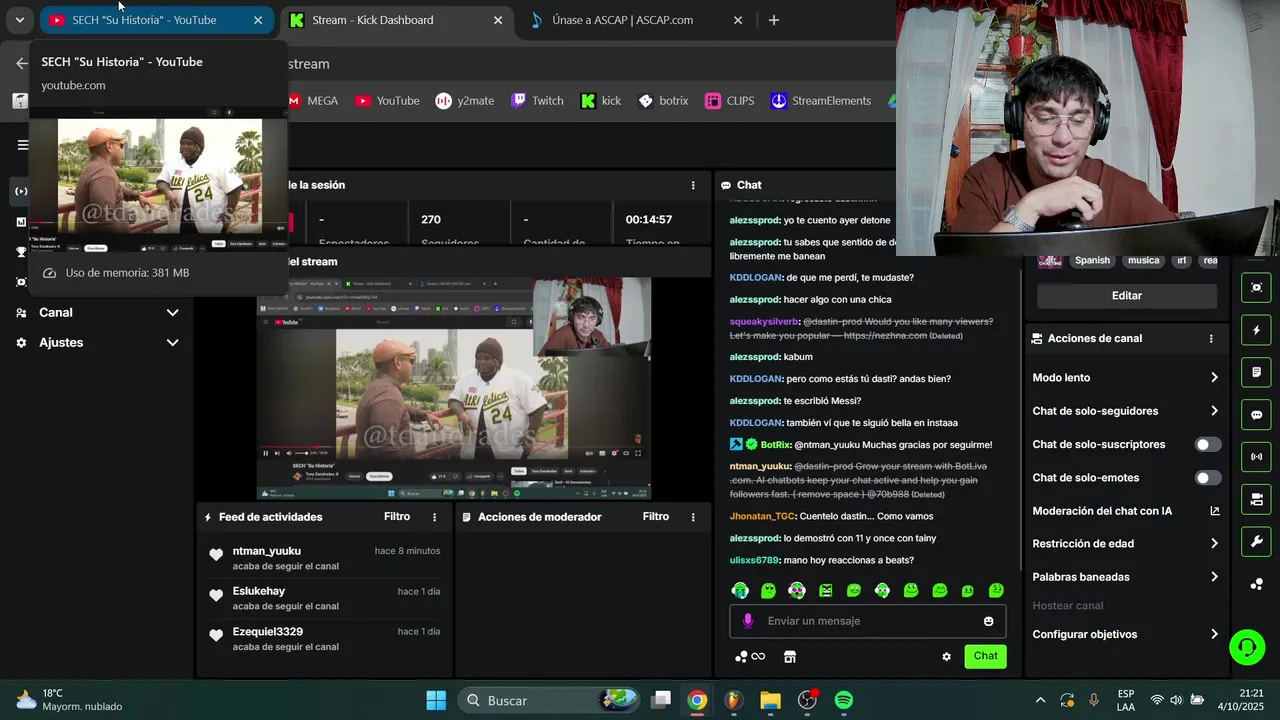Image resolution: width=1280 pixels, height=720 pixels.
Task: Open the y2mate bookmark
Action: point(465,101)
